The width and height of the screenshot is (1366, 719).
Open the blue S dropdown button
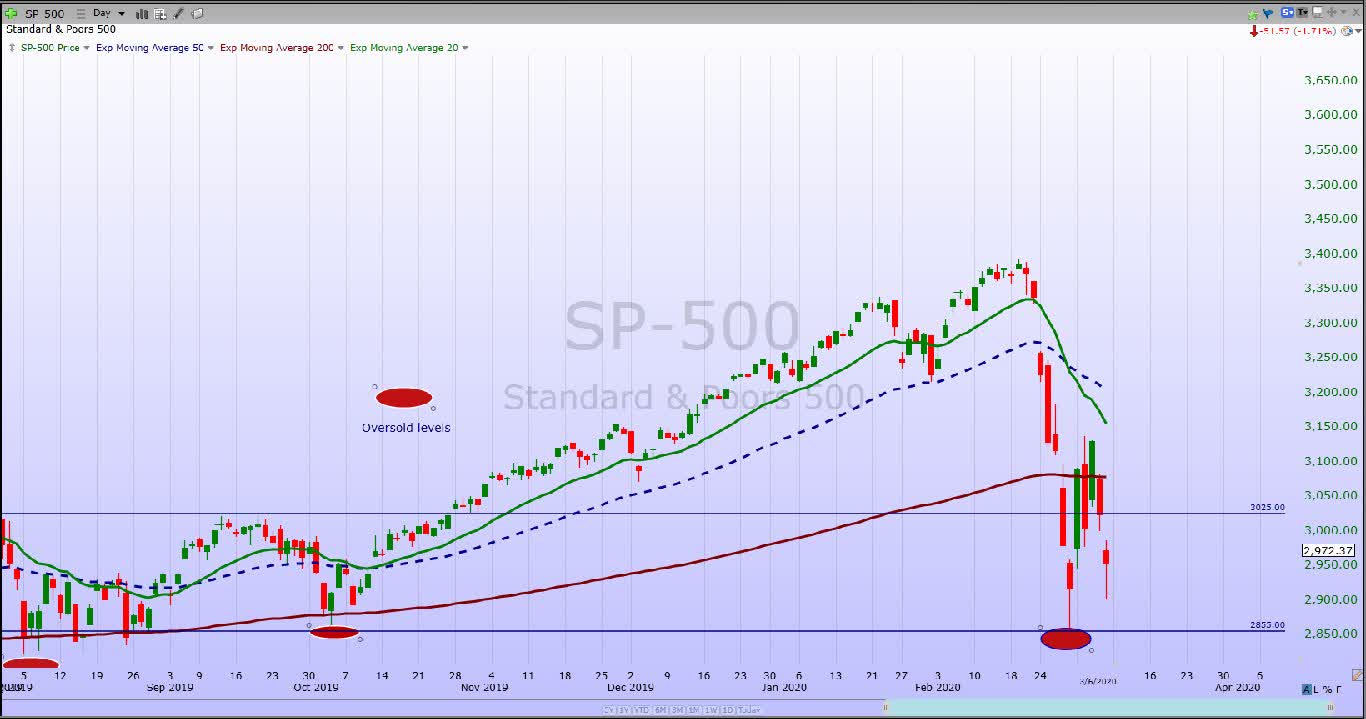(1287, 12)
